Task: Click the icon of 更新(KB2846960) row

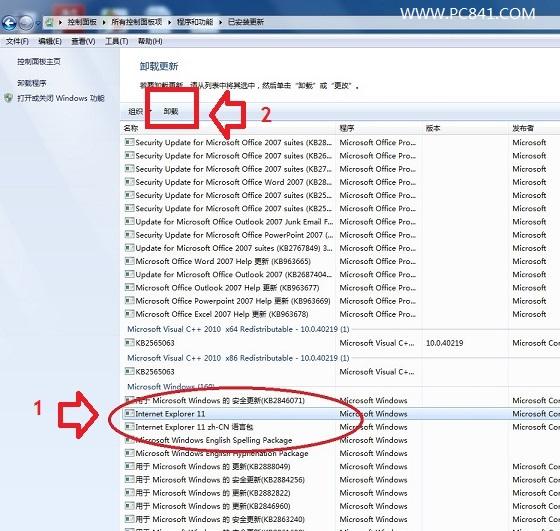Action: (x=129, y=506)
